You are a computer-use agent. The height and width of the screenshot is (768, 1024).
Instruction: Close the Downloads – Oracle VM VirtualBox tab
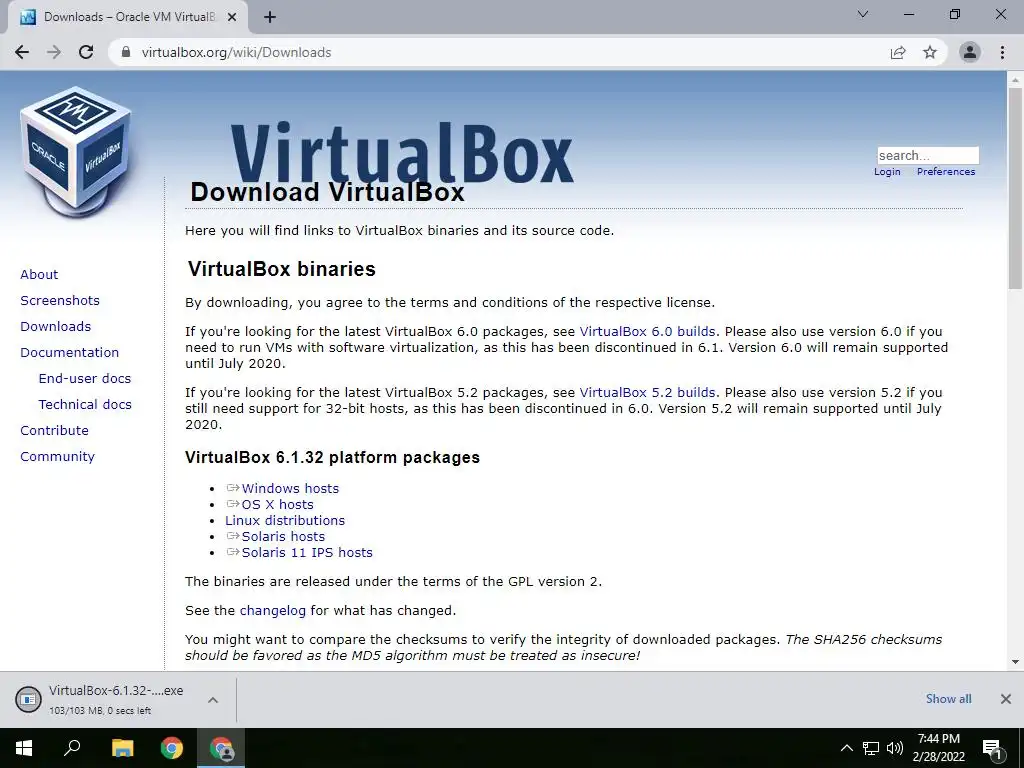(x=232, y=17)
